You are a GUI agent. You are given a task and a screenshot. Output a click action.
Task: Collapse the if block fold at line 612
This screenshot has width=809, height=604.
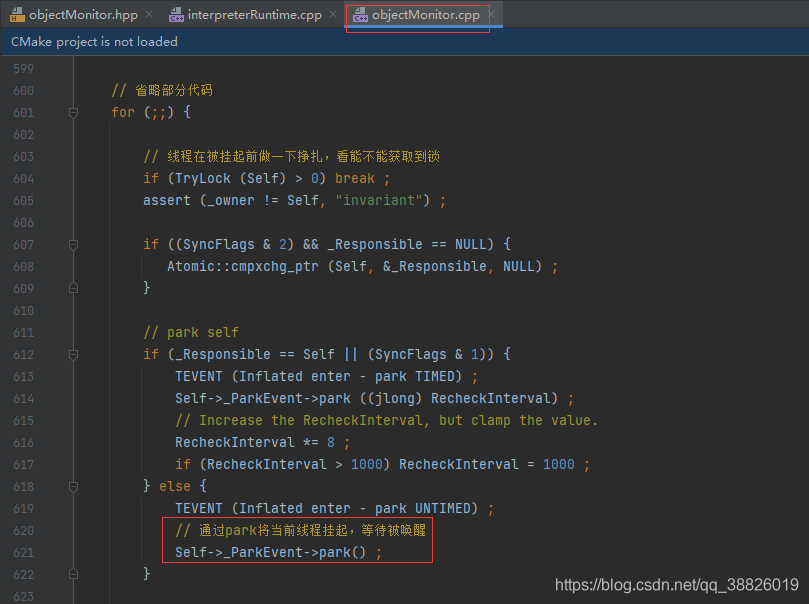(73, 354)
